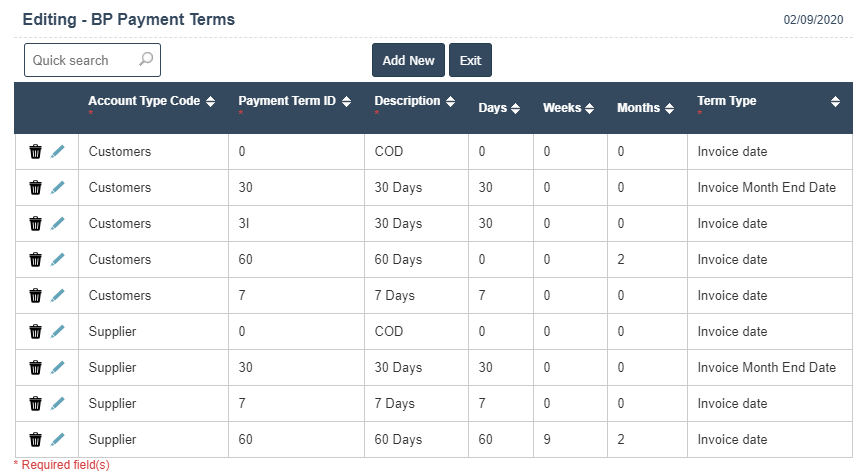Click the magnifier icon in Quick search
Screen dimensions: 864x473
(x=146, y=60)
